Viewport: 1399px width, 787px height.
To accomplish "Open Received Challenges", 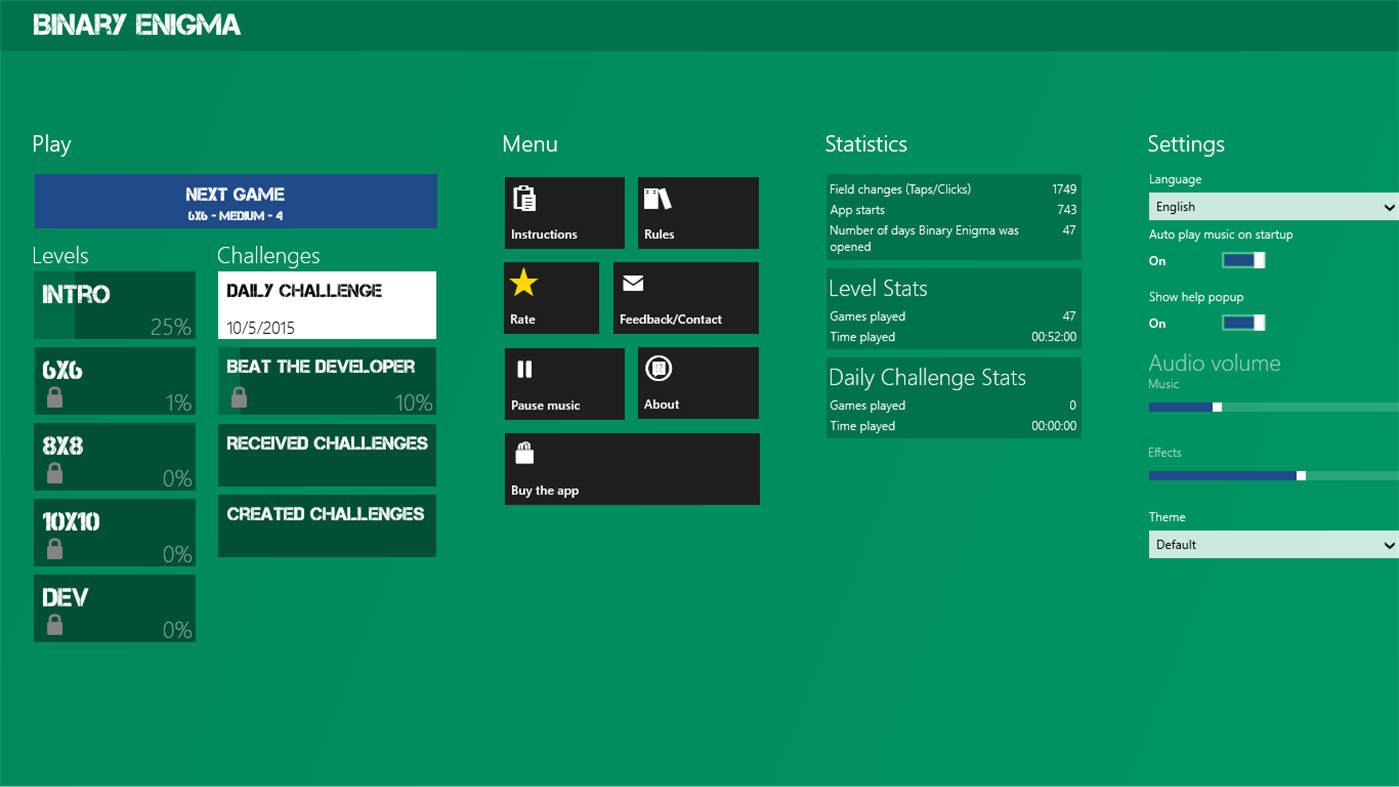I will (x=326, y=455).
